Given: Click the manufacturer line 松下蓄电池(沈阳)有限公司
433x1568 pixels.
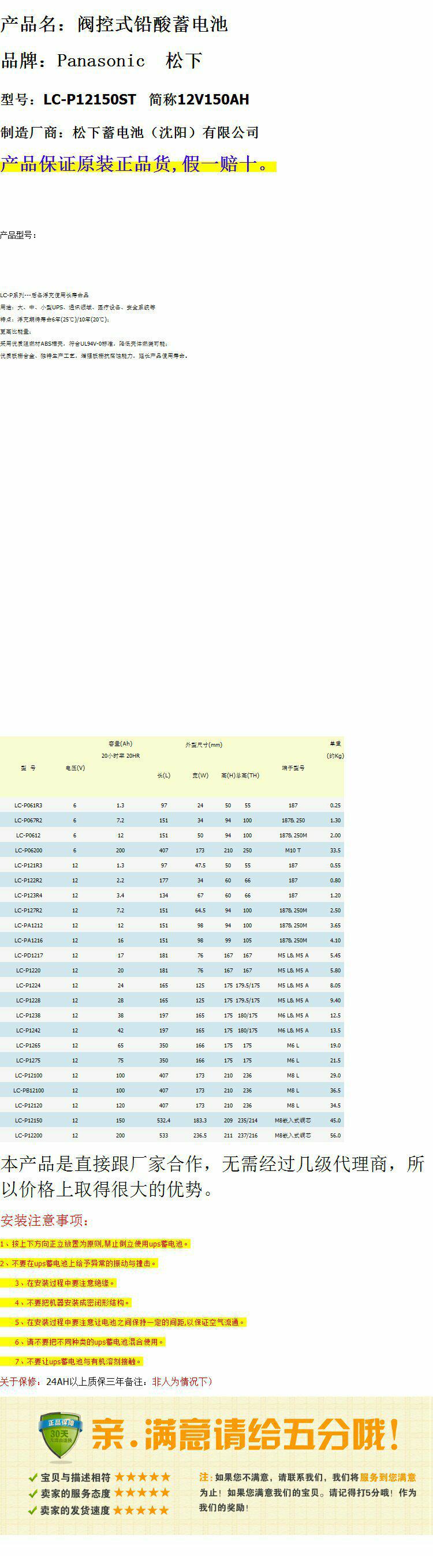Looking at the screenshot, I should pos(130,132).
